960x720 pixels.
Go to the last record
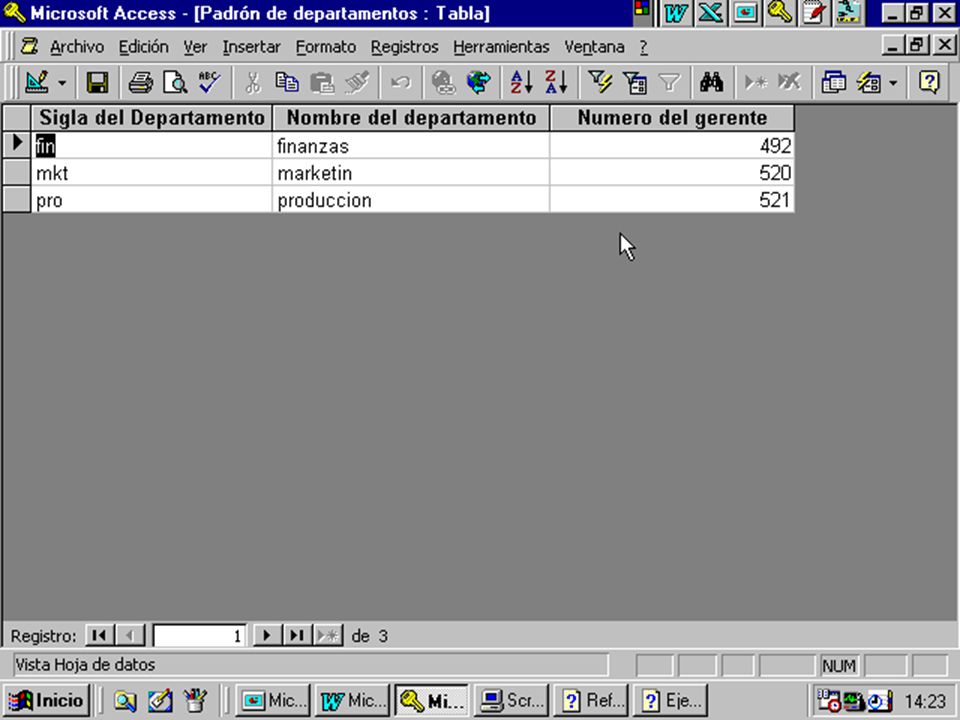297,636
